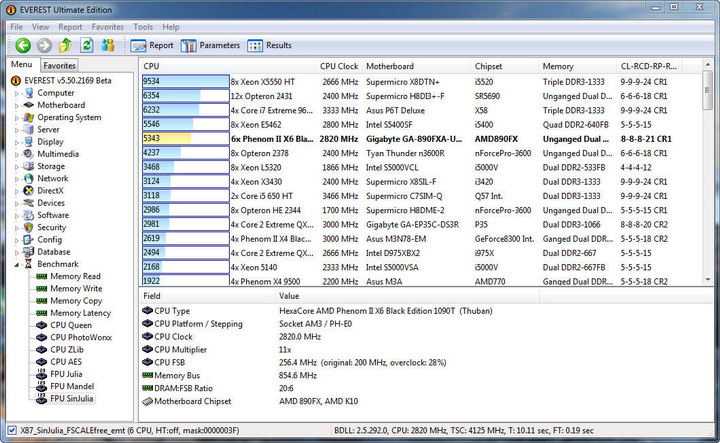Click the Config icon in the tree

click(29, 240)
